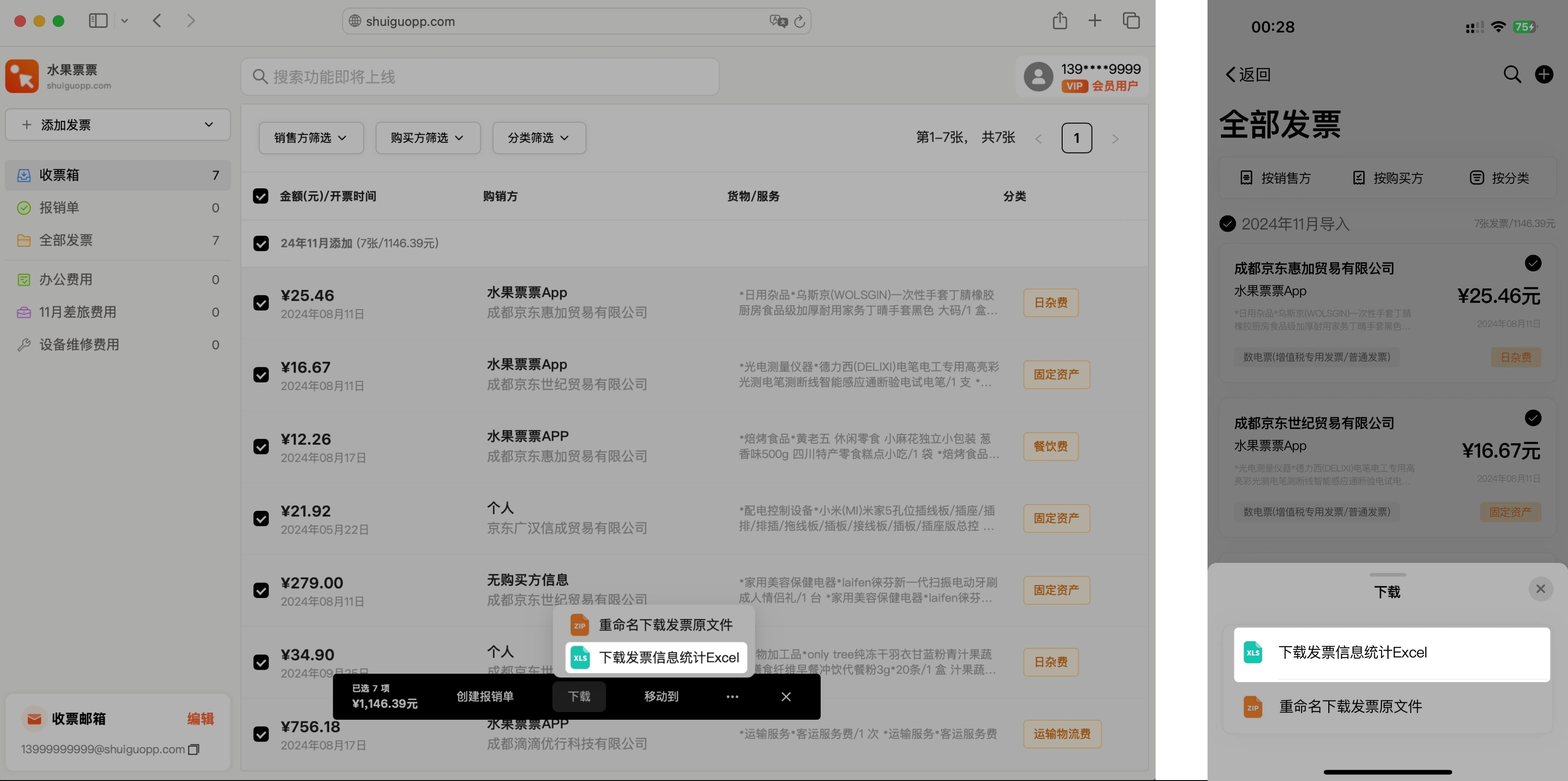The height and width of the screenshot is (781, 1568).
Task: Uncheck the ¥279.00 invoice row
Action: 261,590
